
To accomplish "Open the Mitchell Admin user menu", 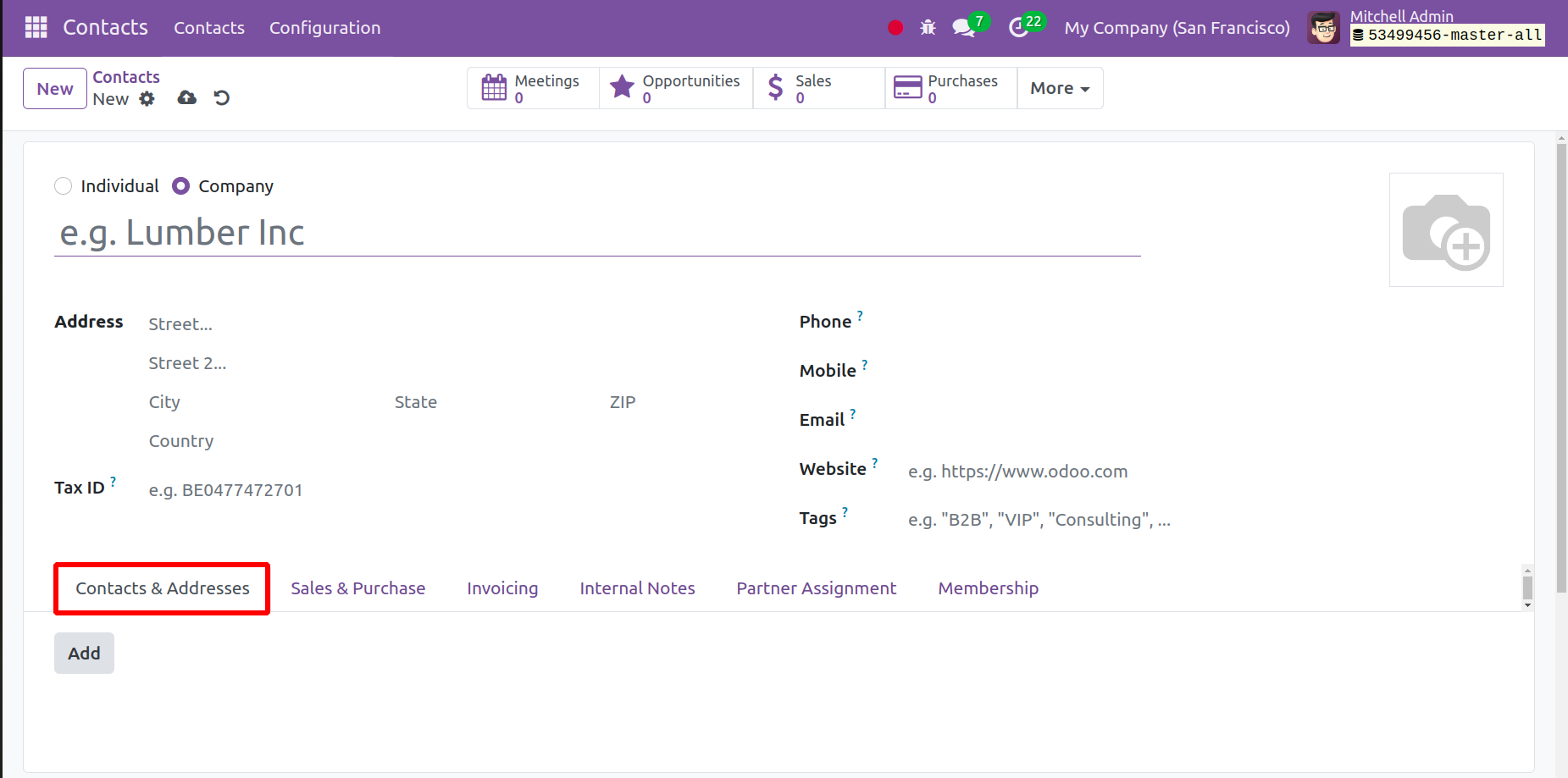I will pos(1427,28).
